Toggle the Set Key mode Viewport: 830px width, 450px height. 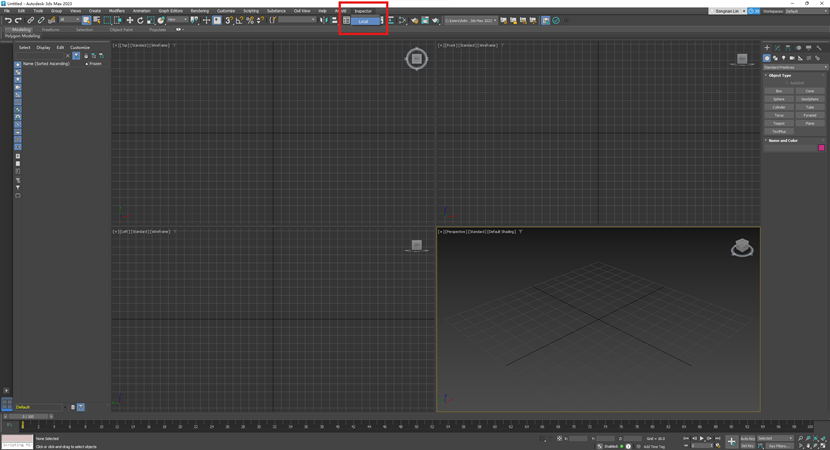[747, 445]
